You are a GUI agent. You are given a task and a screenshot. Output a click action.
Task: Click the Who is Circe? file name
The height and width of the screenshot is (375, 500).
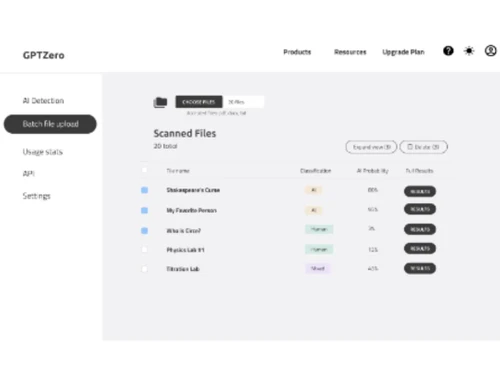click(184, 231)
